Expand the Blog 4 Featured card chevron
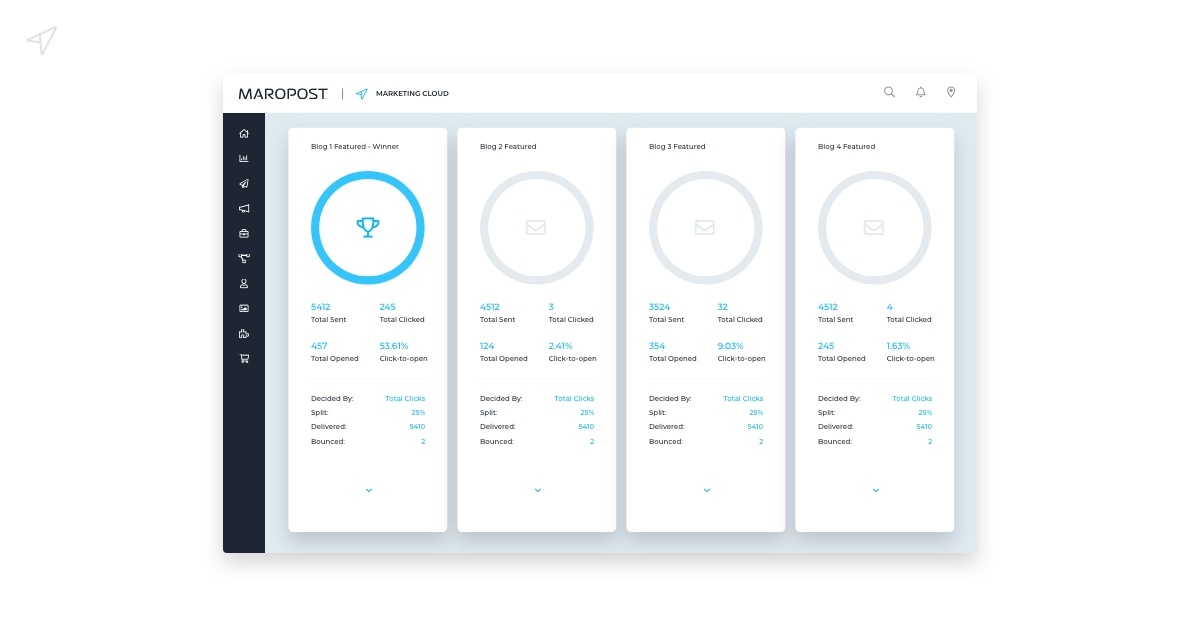 875,490
